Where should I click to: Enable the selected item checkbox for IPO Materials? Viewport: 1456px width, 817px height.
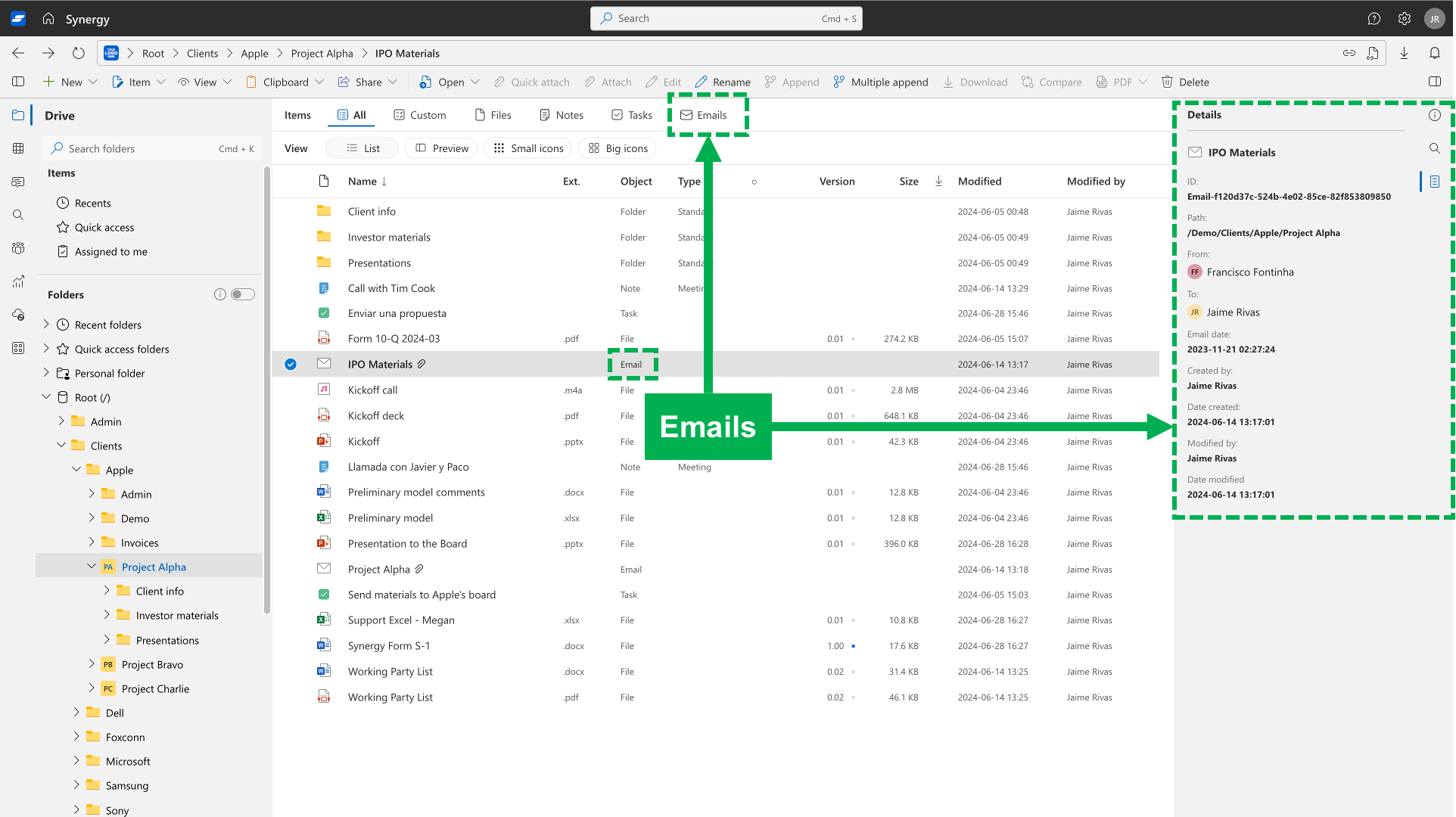pos(290,363)
